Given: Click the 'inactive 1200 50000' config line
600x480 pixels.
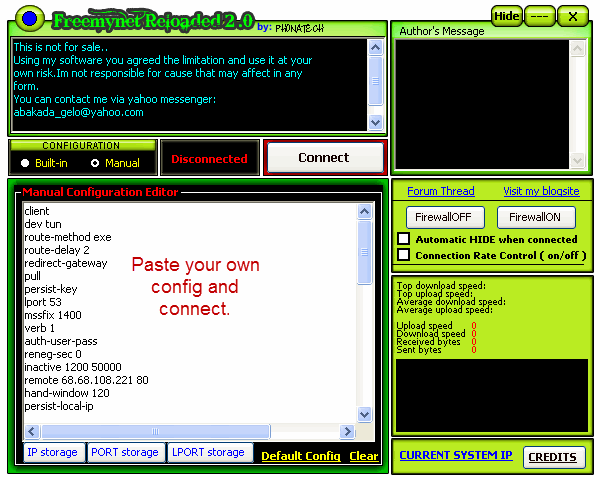Looking at the screenshot, I should [x=73, y=367].
